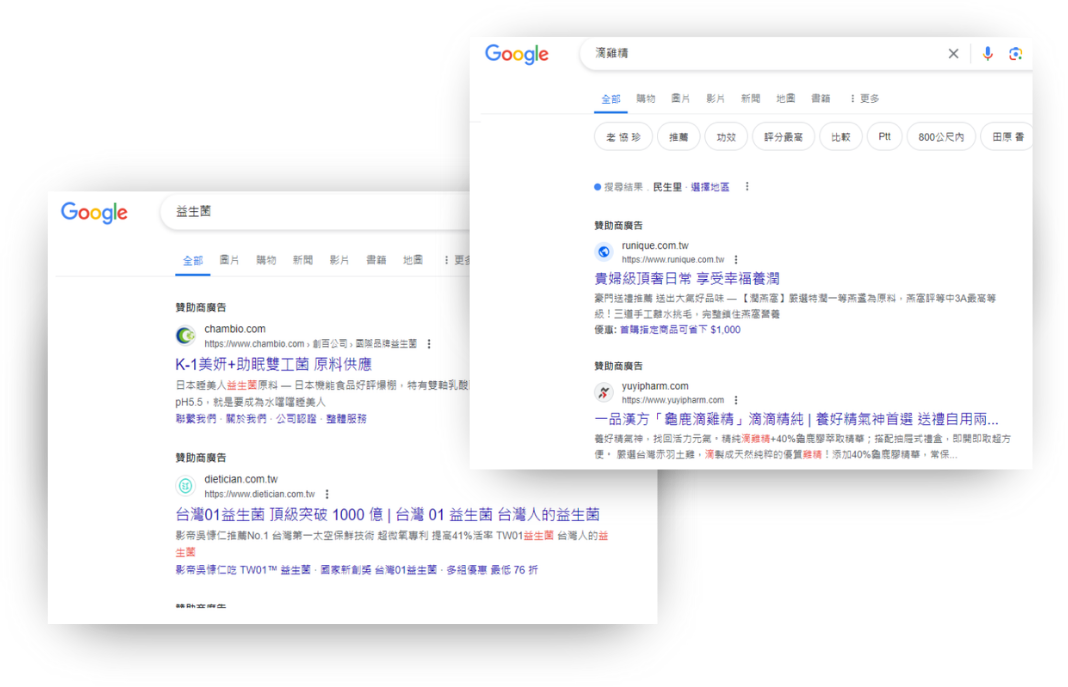The width and height of the screenshot is (1068, 687).
Task: Click 老協珍 filter chip
Action: tap(623, 137)
